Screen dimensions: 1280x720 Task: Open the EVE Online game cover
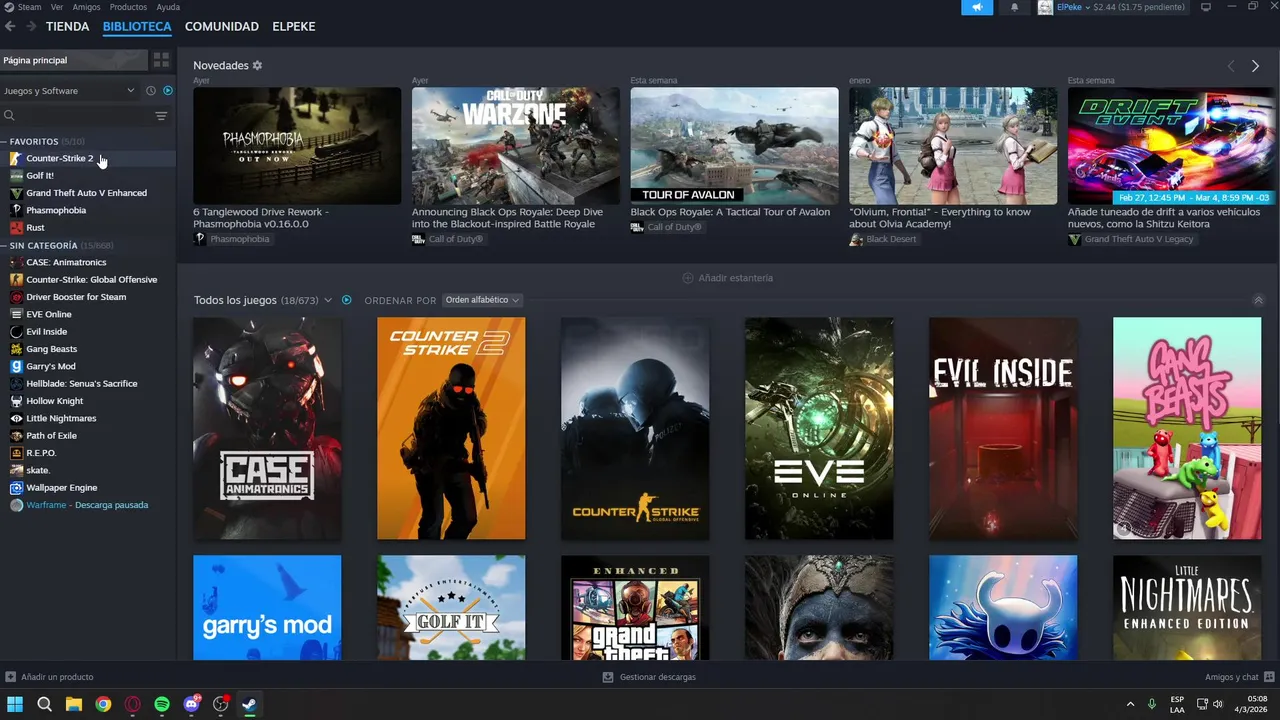(819, 428)
